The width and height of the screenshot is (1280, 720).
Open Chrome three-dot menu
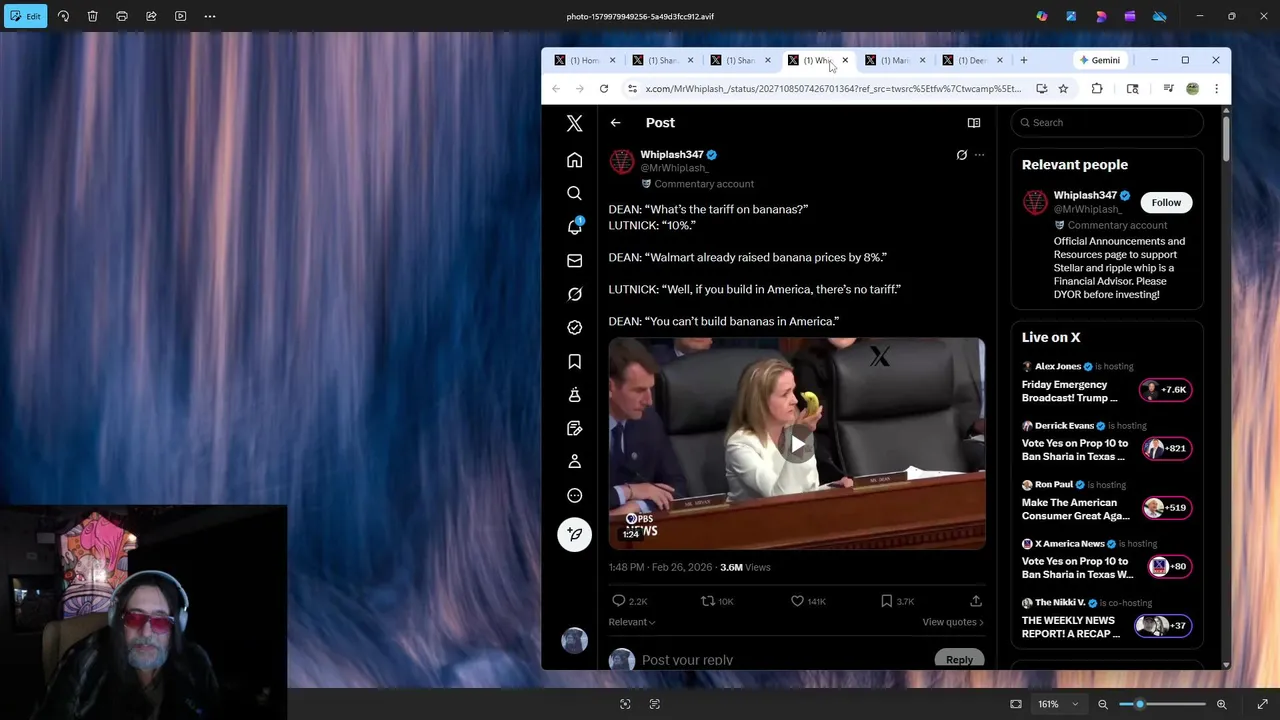click(1216, 88)
